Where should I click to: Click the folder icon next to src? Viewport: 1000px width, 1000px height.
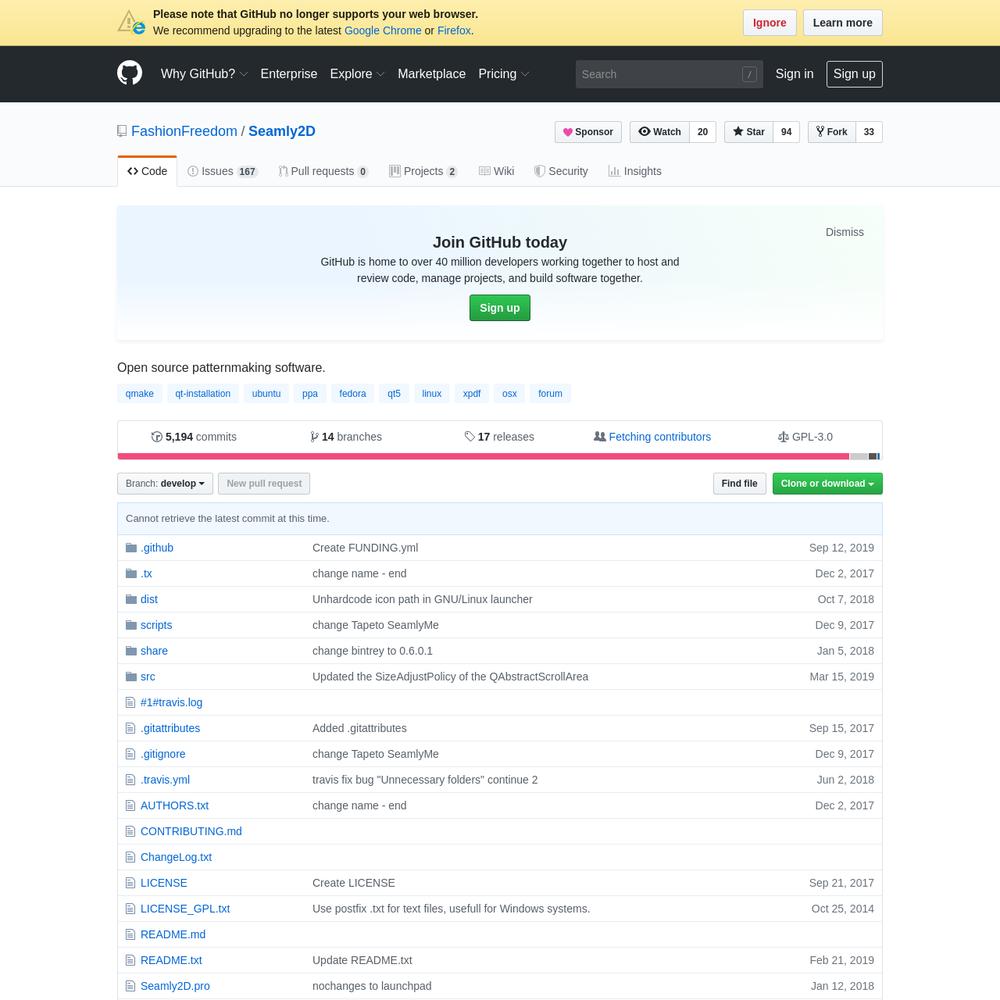tap(131, 677)
